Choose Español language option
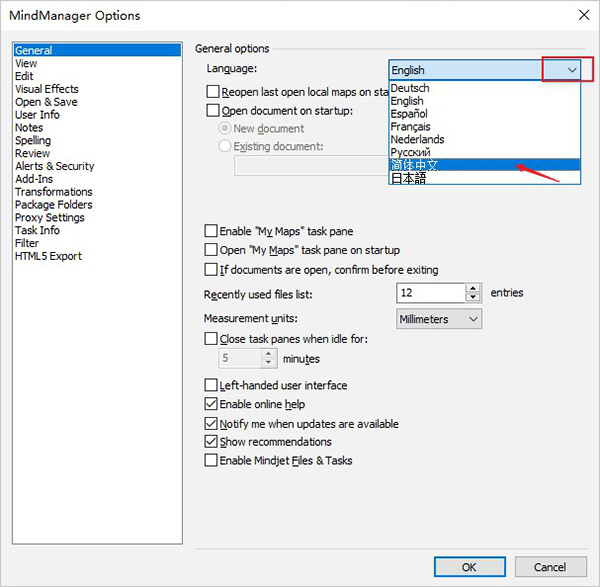600x587 pixels. click(x=484, y=114)
